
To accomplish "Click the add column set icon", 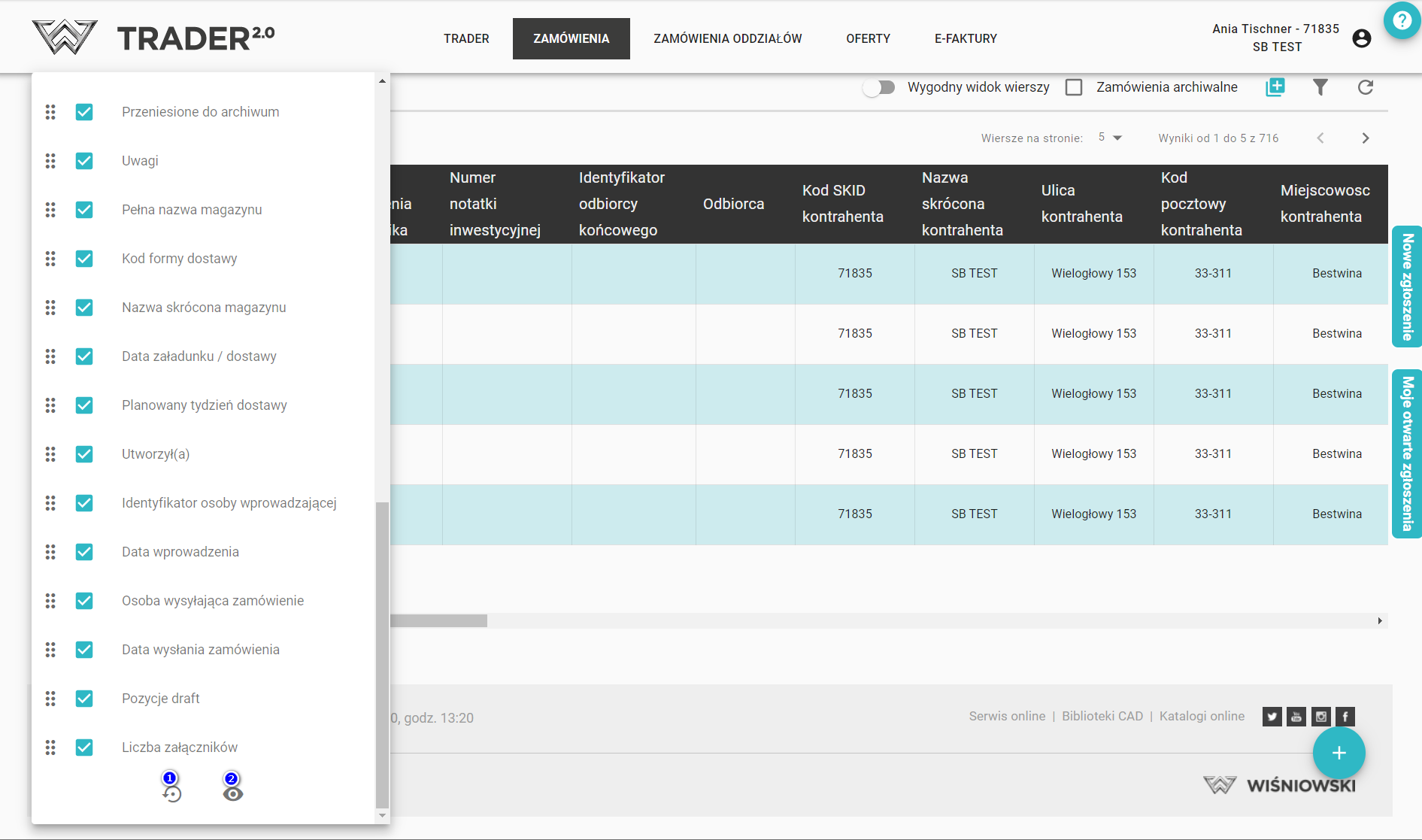I will [1275, 87].
